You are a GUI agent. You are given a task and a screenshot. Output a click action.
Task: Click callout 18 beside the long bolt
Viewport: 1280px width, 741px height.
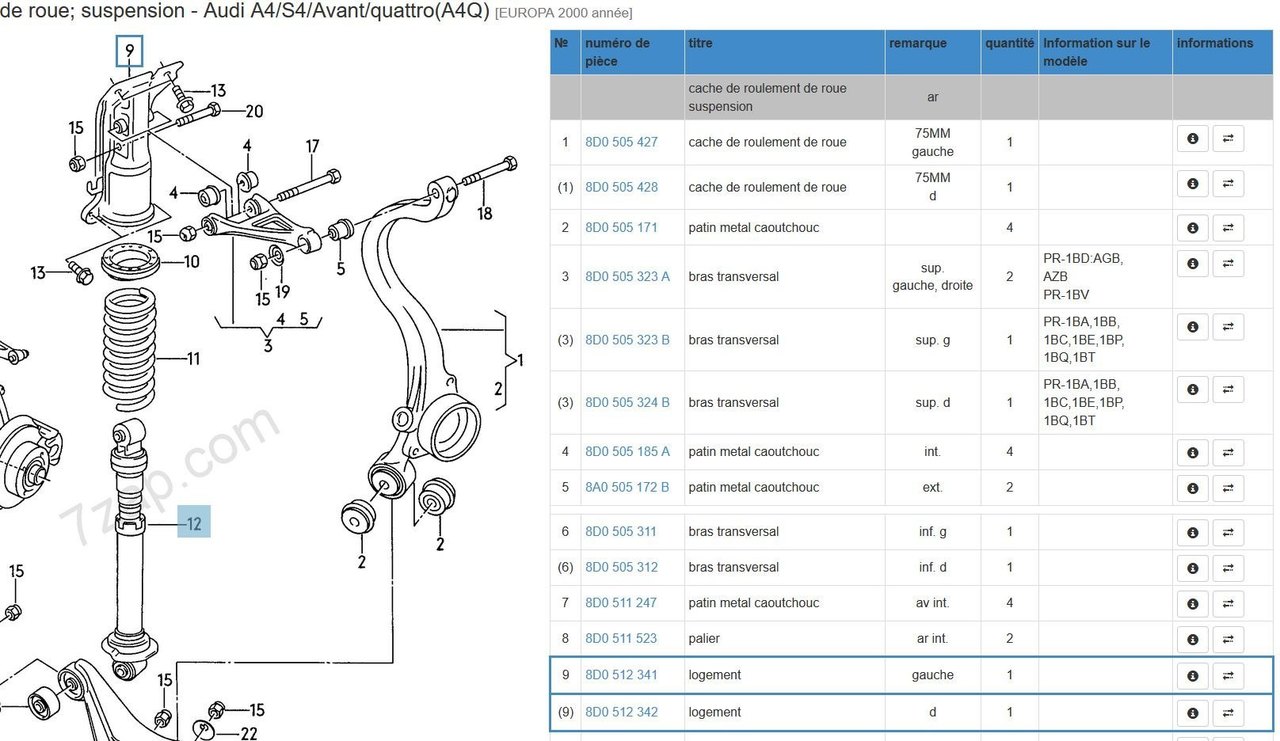click(484, 213)
